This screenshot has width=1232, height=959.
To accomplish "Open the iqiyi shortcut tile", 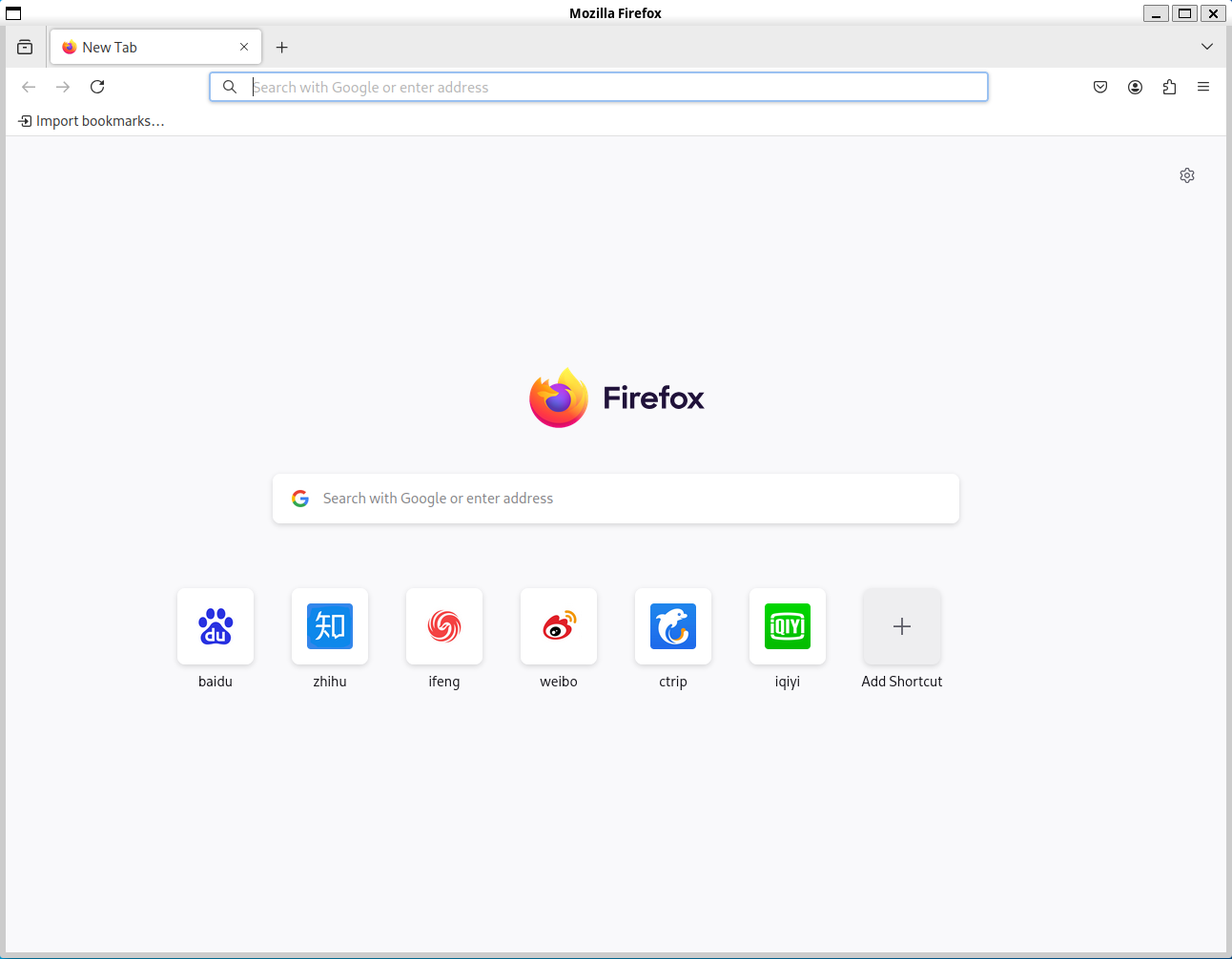I will click(788, 626).
